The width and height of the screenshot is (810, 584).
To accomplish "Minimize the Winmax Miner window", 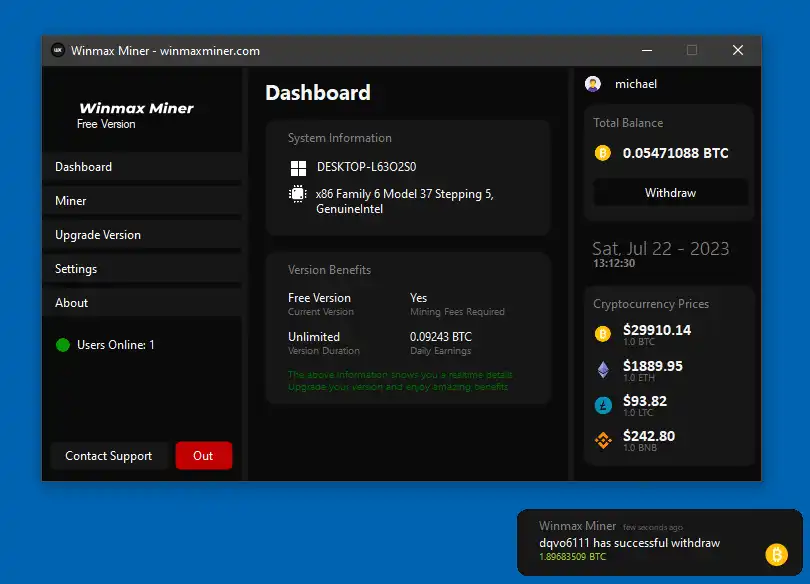I will pos(647,50).
